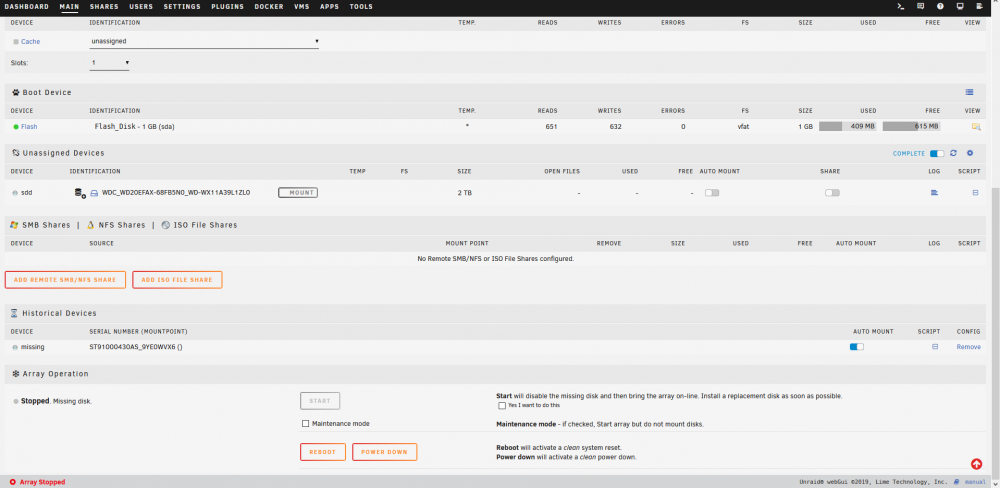Click the Windows logo by SMB Shares
1000x488 pixels.
[14, 225]
